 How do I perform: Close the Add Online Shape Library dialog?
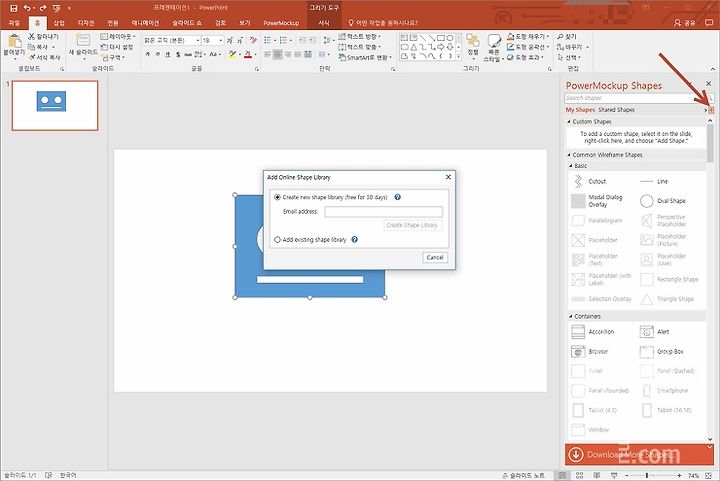pyautogui.click(x=448, y=177)
